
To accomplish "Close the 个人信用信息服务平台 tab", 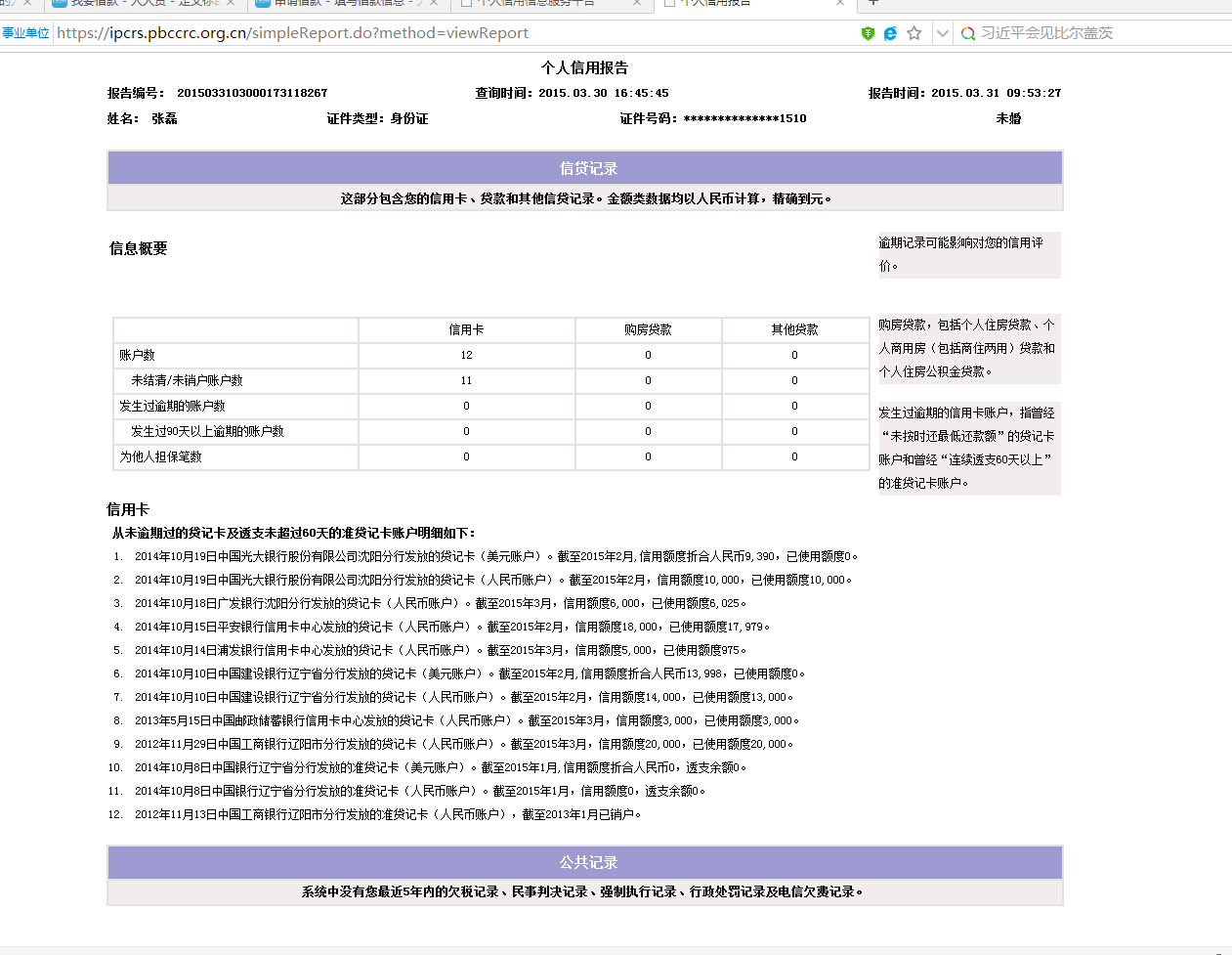I will 637,3.
